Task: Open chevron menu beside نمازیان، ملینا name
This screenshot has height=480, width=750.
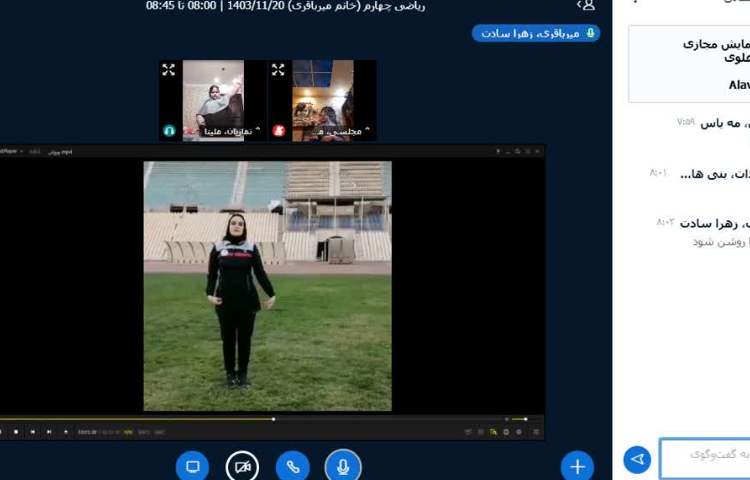Action: 258,129
